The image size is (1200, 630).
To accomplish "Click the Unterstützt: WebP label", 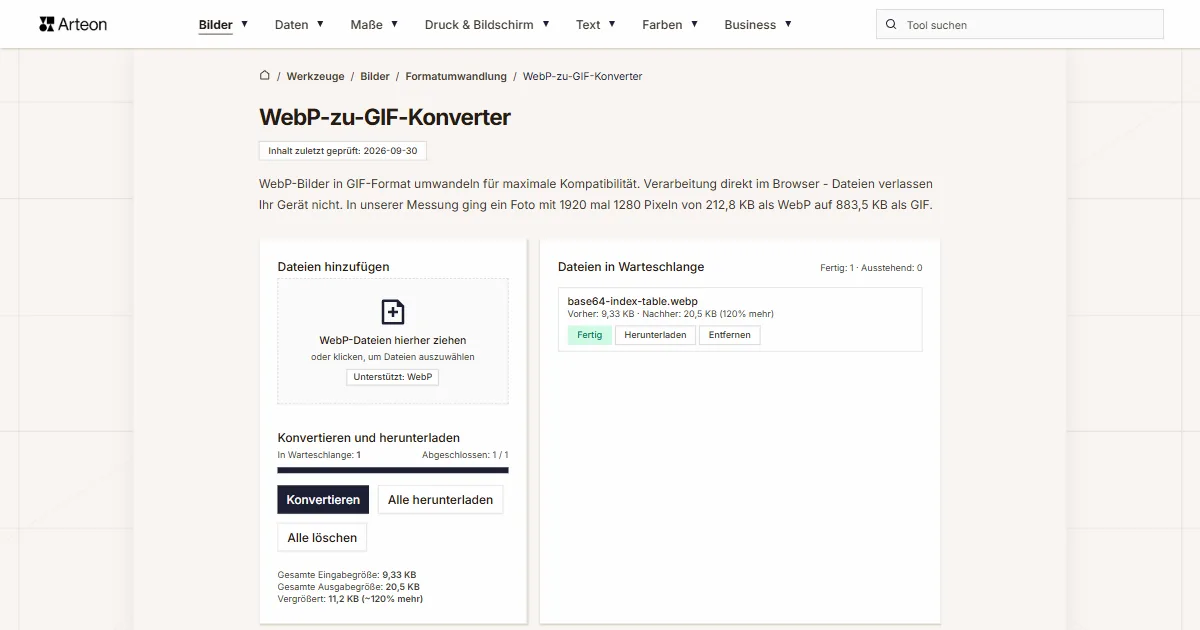I will coord(393,377).
